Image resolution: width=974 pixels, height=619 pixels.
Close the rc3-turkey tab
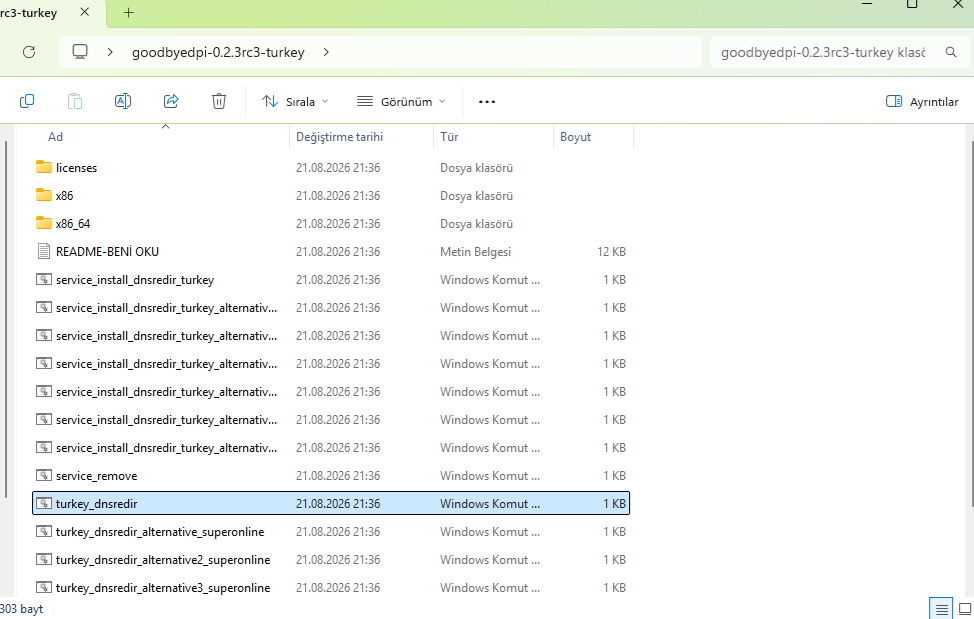point(85,12)
